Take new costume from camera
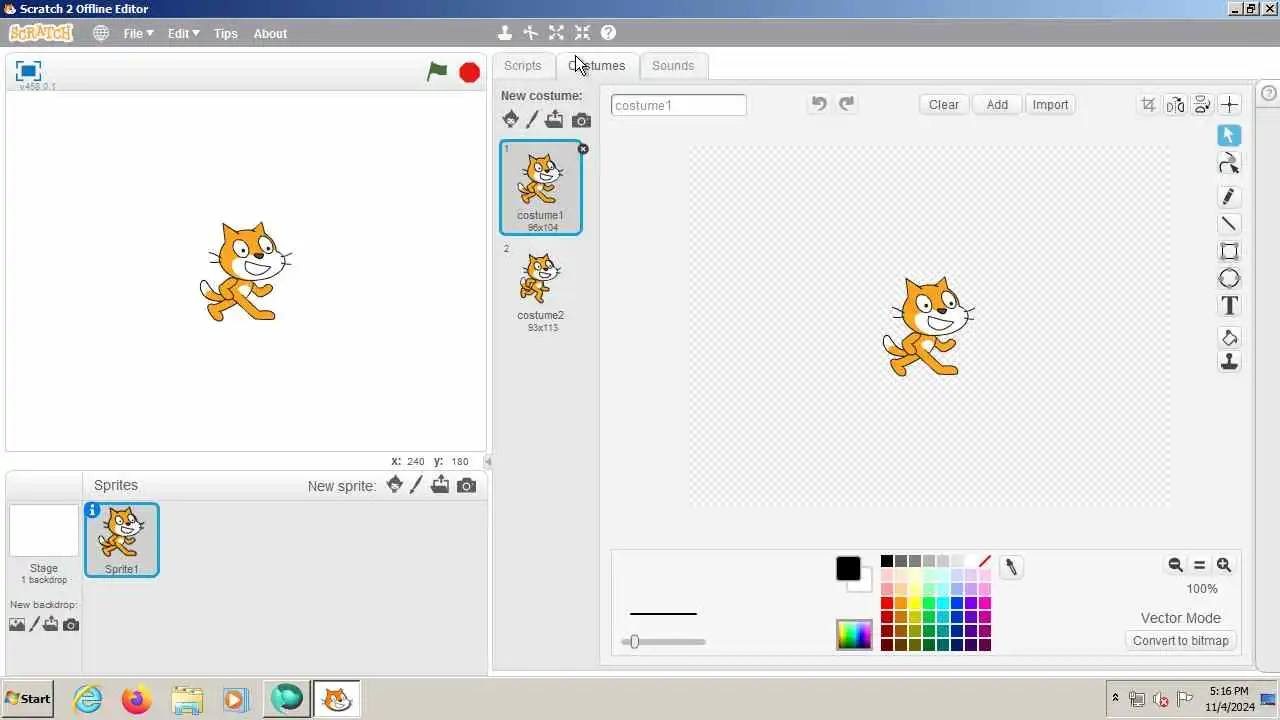Image resolution: width=1280 pixels, height=720 pixels. point(581,121)
